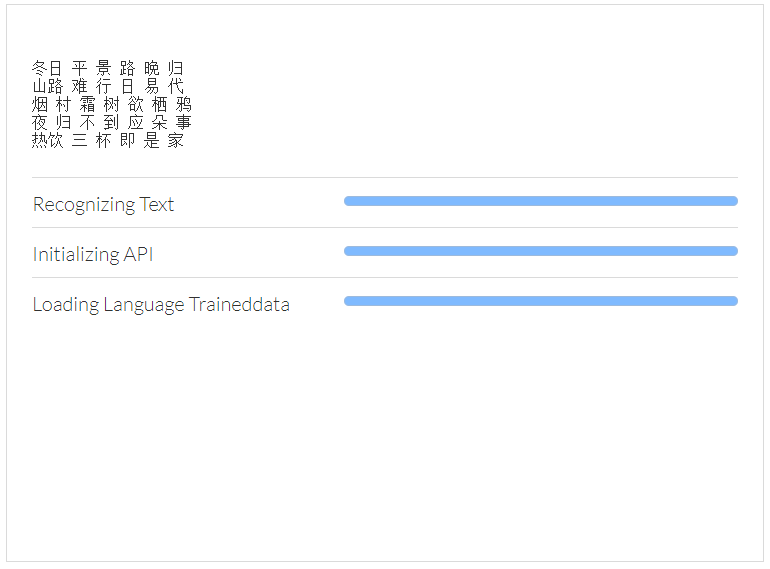The image size is (770, 569).
Task: Click the character 夜 starting the fourth line
Action: 39,122
